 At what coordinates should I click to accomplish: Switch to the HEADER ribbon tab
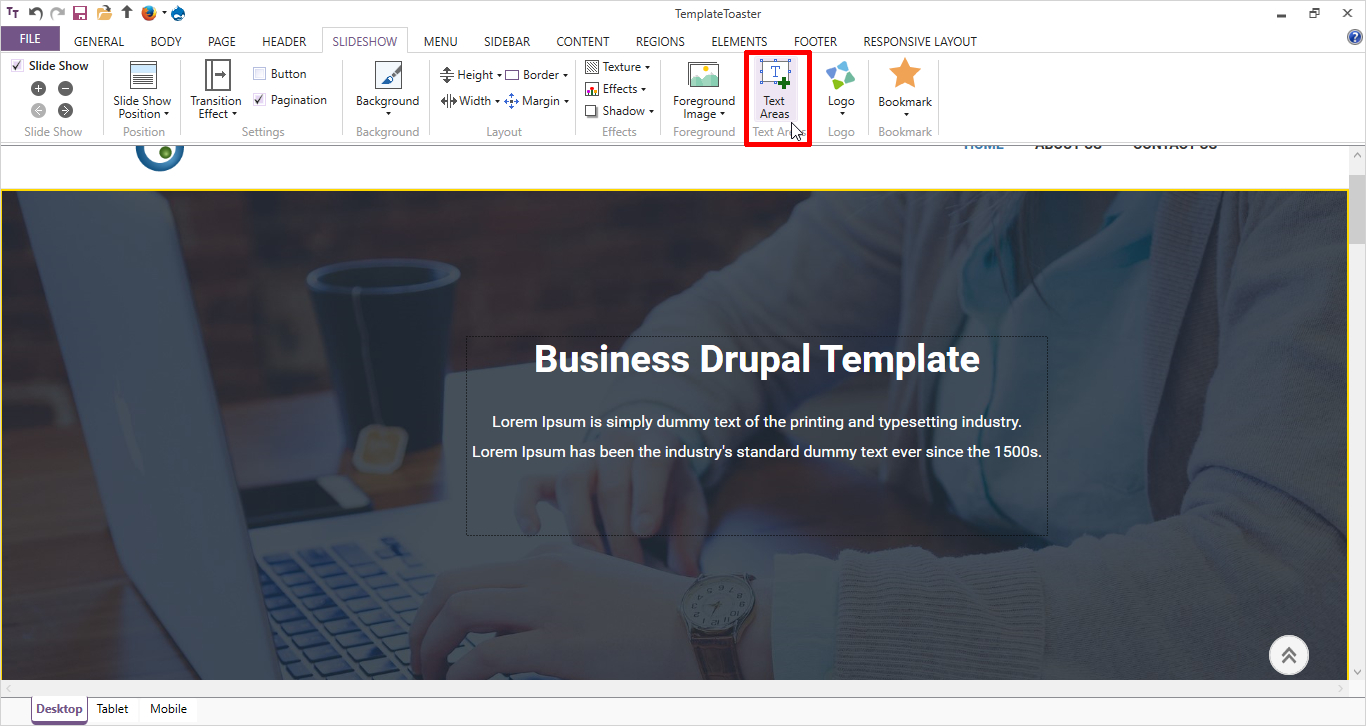coord(284,41)
